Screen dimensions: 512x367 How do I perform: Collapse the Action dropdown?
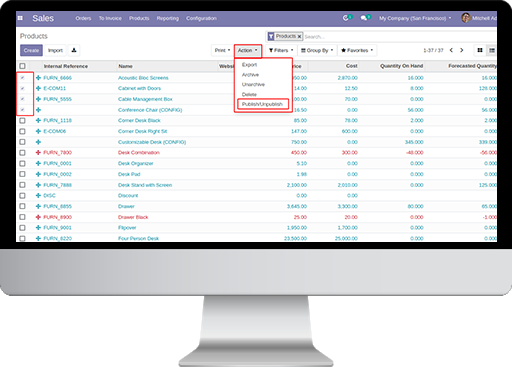(x=248, y=50)
